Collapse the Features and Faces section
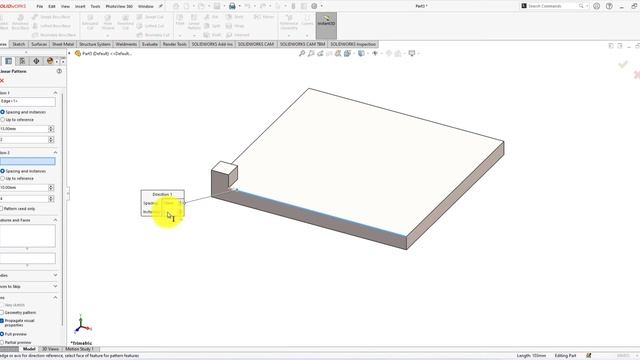This screenshot has width=640, height=360. coord(55,220)
